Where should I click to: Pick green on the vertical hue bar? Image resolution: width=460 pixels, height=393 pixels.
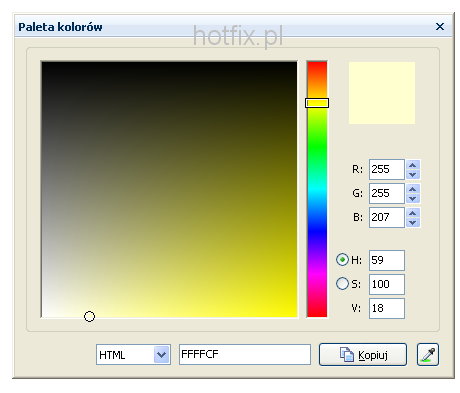317,147
